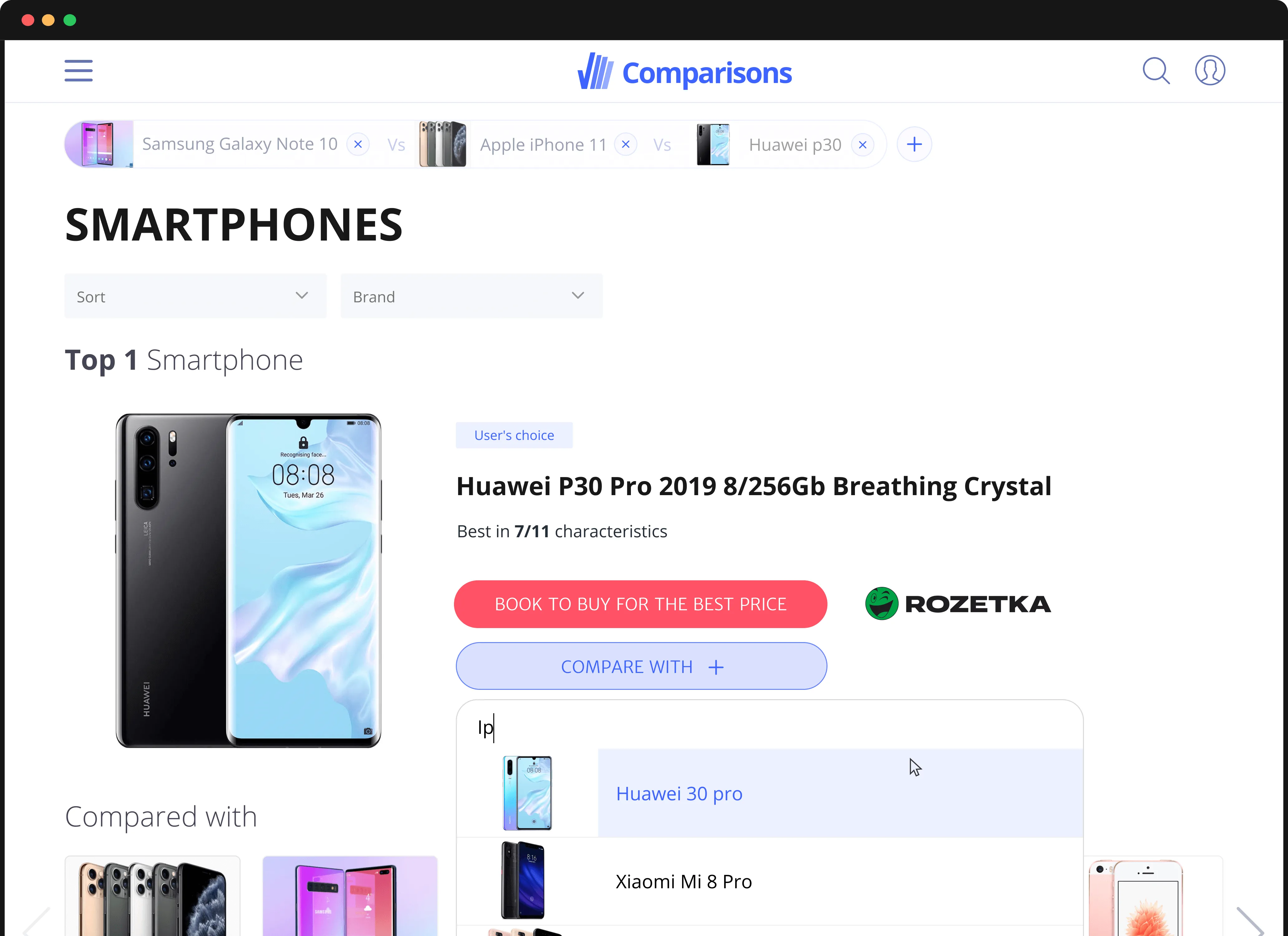Viewport: 1288px width, 936px height.
Task: Remove Huawei p30 from comparison
Action: 862,145
